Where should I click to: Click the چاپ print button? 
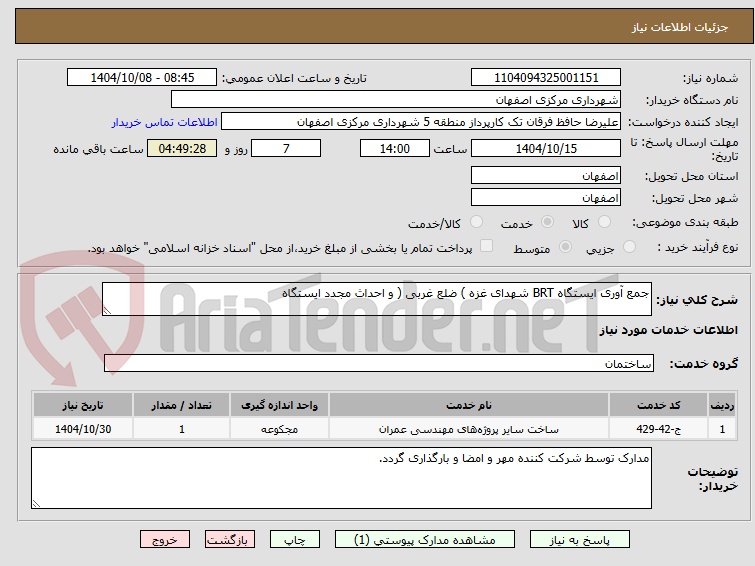(295, 540)
